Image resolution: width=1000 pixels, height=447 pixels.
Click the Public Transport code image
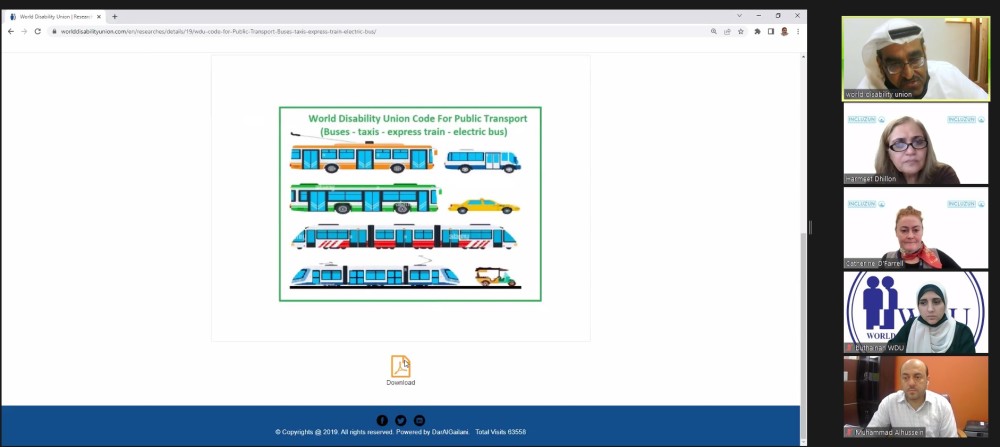pyautogui.click(x=410, y=204)
